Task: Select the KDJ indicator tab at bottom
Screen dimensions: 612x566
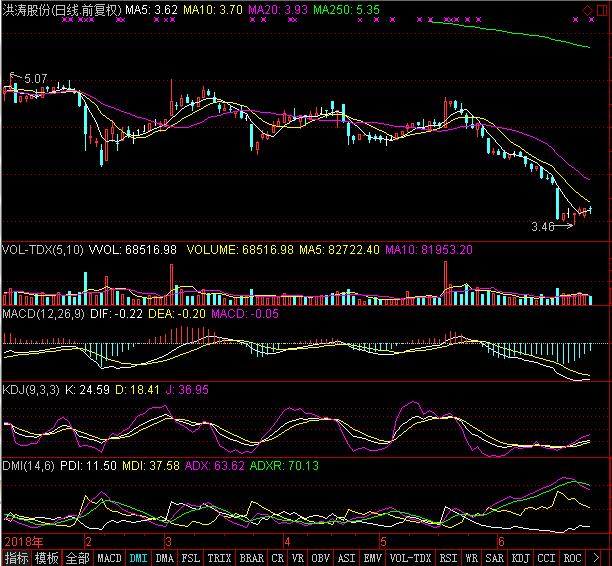Action: [x=520, y=558]
